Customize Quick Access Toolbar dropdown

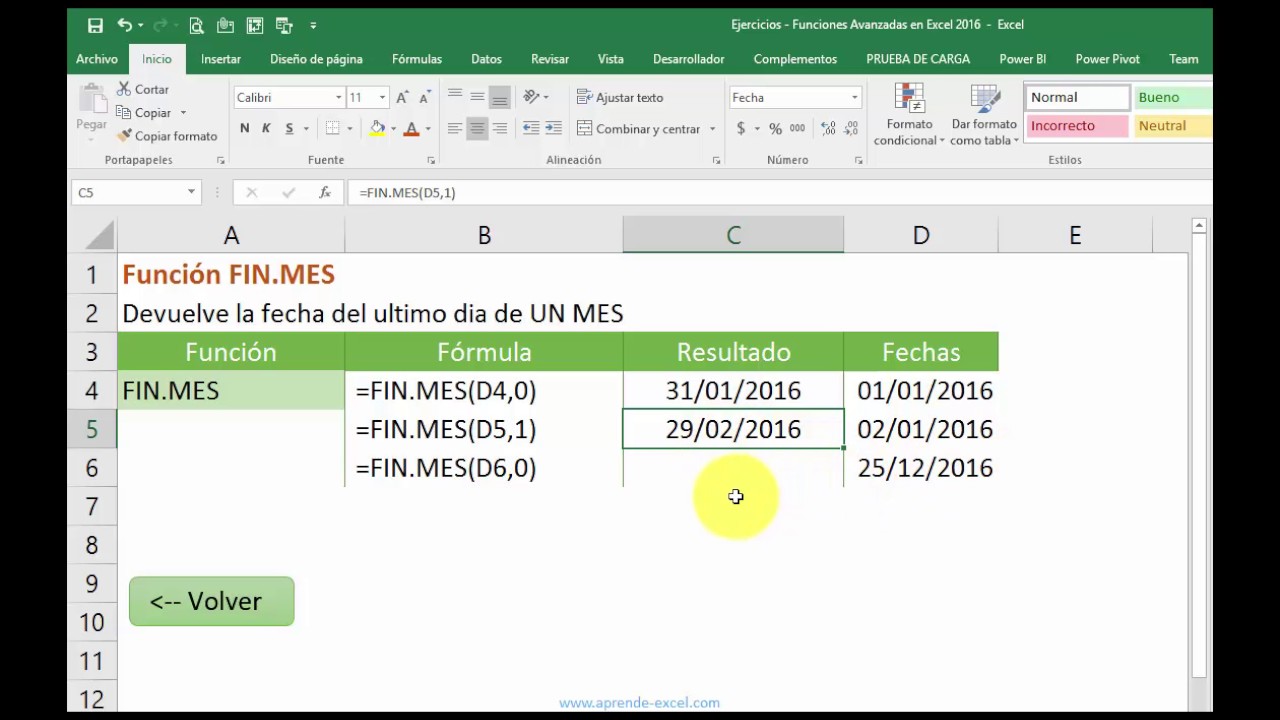[x=313, y=25]
